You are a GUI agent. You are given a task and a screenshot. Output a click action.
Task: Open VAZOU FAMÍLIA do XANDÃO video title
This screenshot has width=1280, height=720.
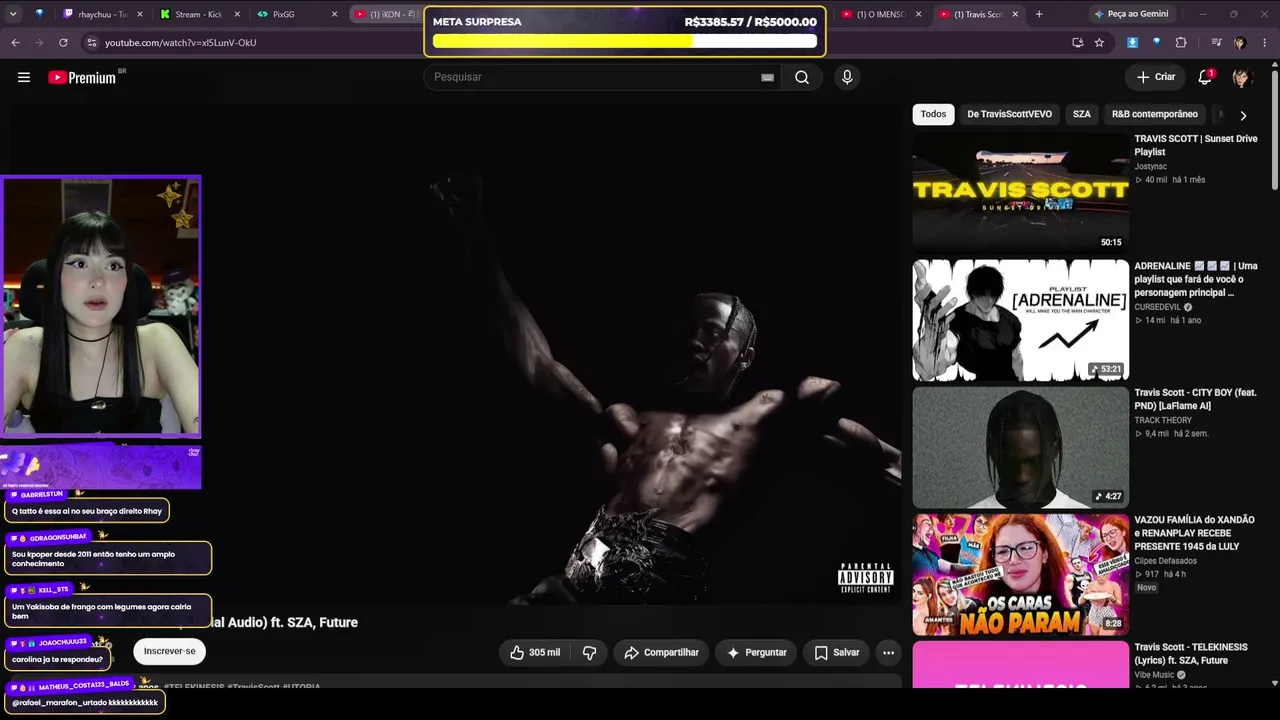1195,533
